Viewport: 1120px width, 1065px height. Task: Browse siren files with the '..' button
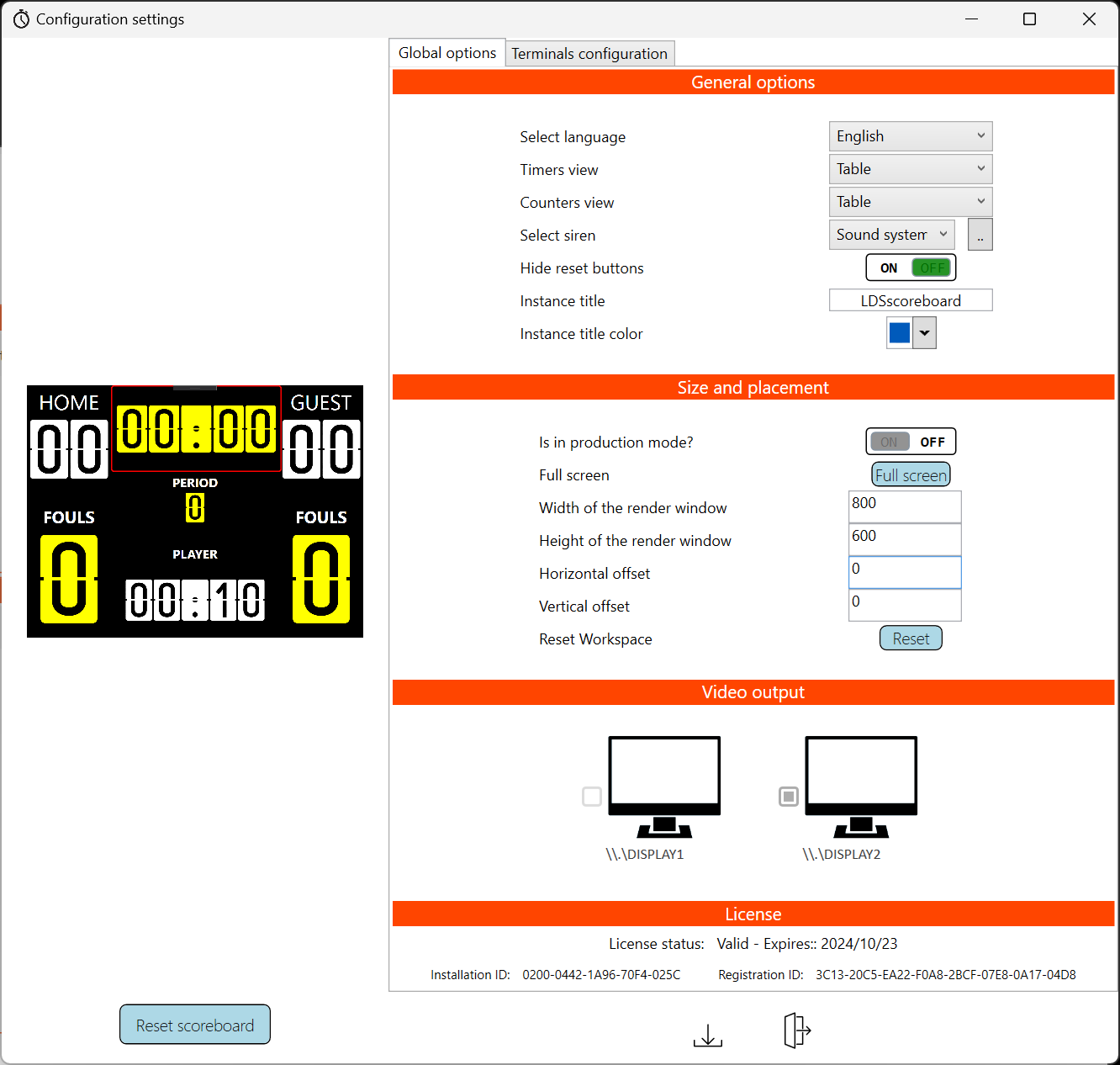(980, 234)
